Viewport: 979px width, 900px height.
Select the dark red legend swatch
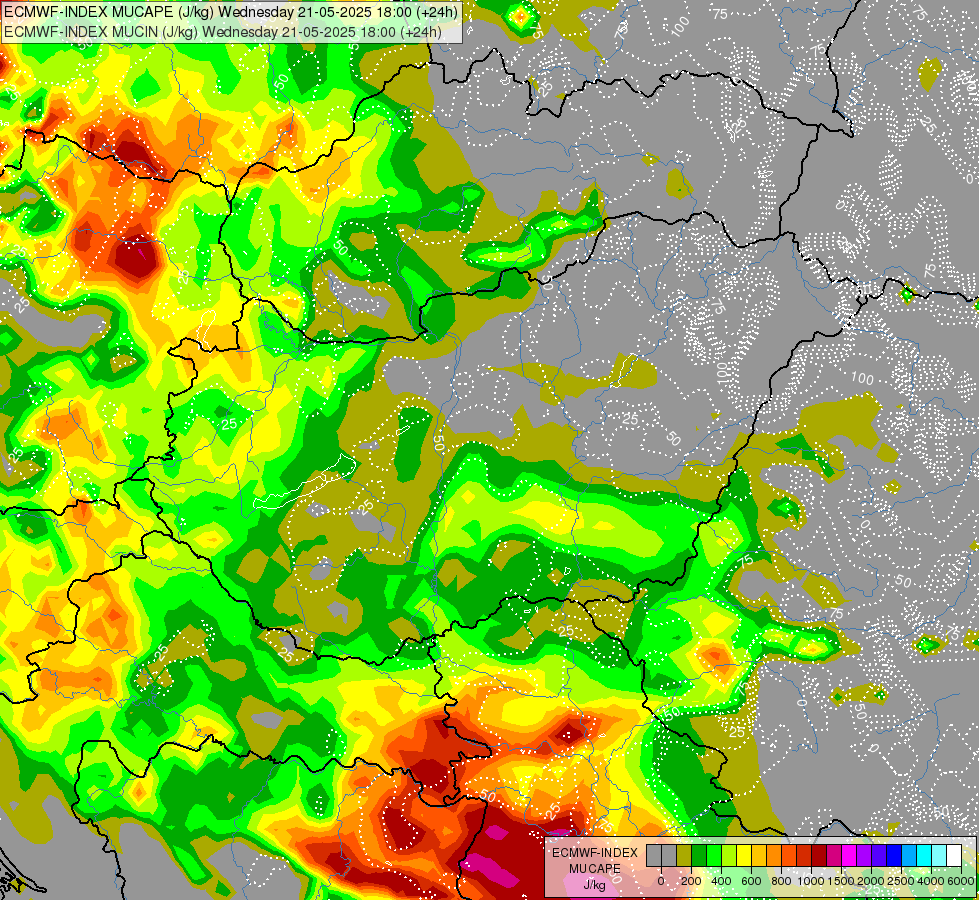click(x=819, y=855)
